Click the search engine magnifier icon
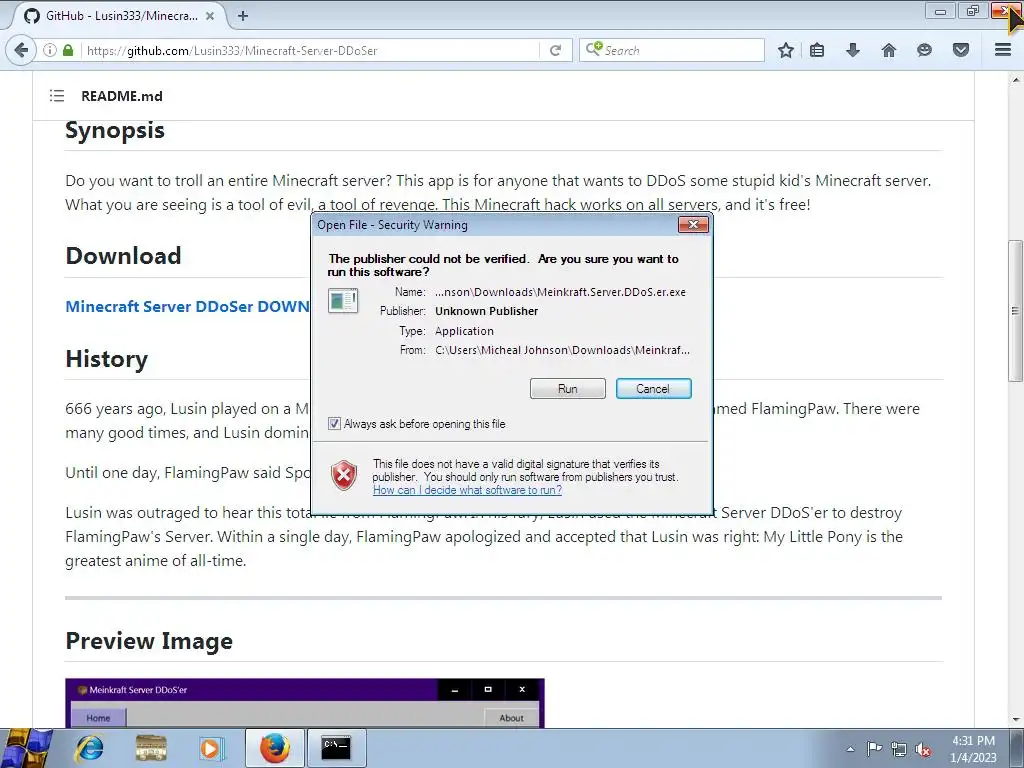The height and width of the screenshot is (768, 1024). pyautogui.click(x=593, y=49)
